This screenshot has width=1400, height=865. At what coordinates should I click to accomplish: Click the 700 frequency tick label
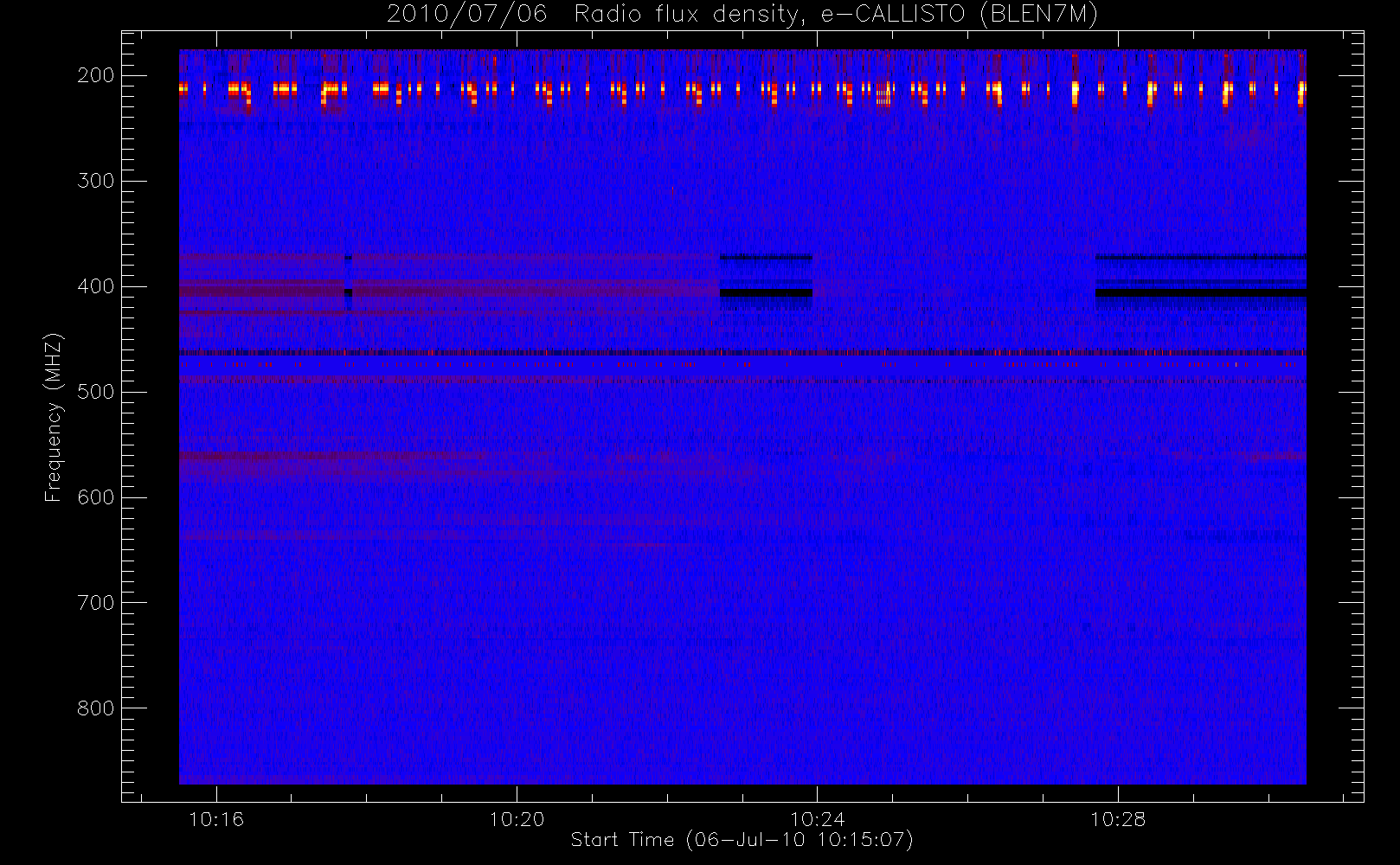pos(95,603)
